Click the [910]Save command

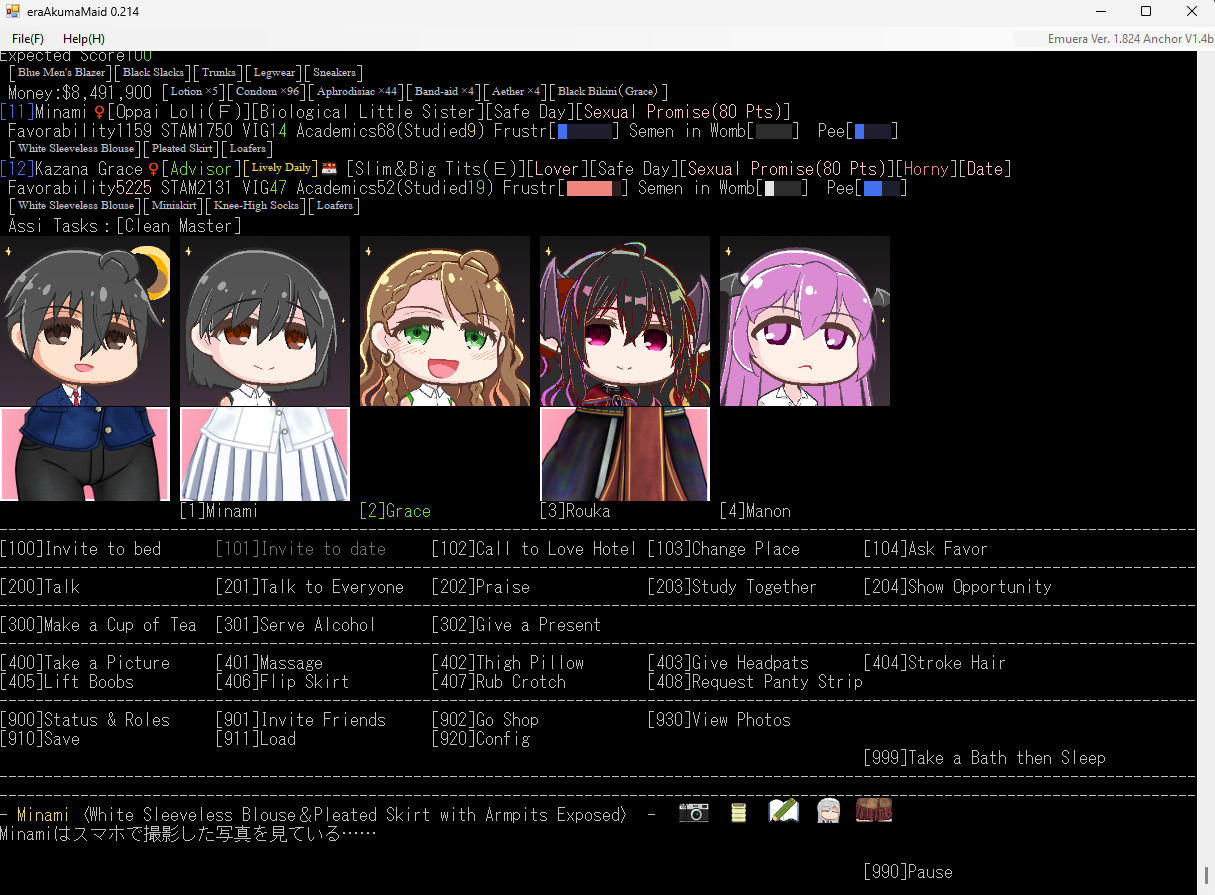tap(40, 739)
